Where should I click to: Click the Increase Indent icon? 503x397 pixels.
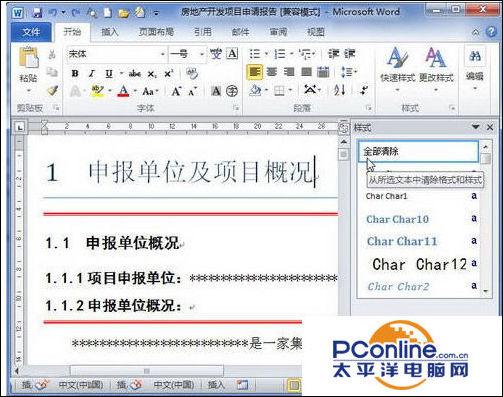(350, 54)
